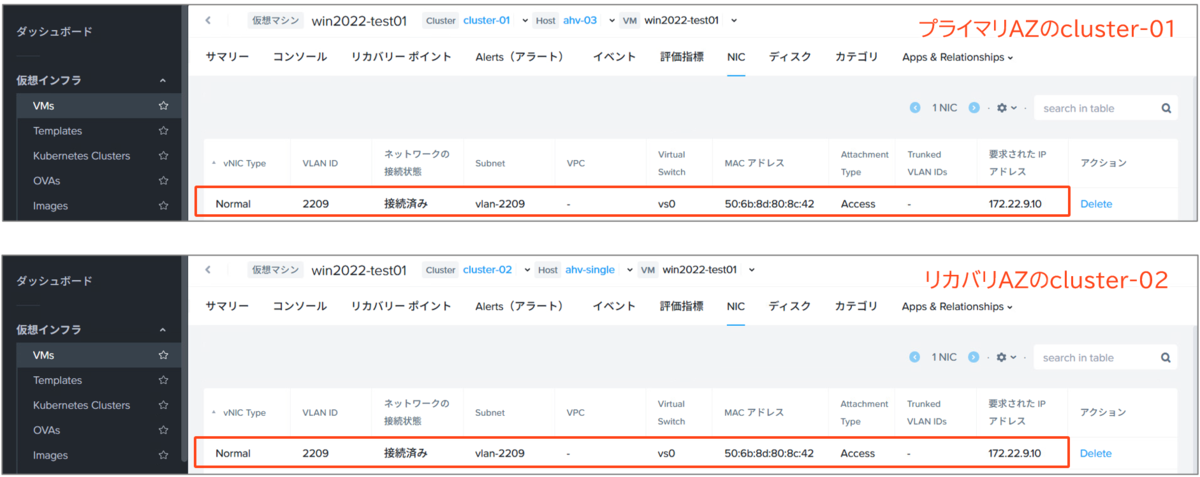Star Kubernetes Clusters in cluster-01 screenshot sidebar

(x=163, y=155)
